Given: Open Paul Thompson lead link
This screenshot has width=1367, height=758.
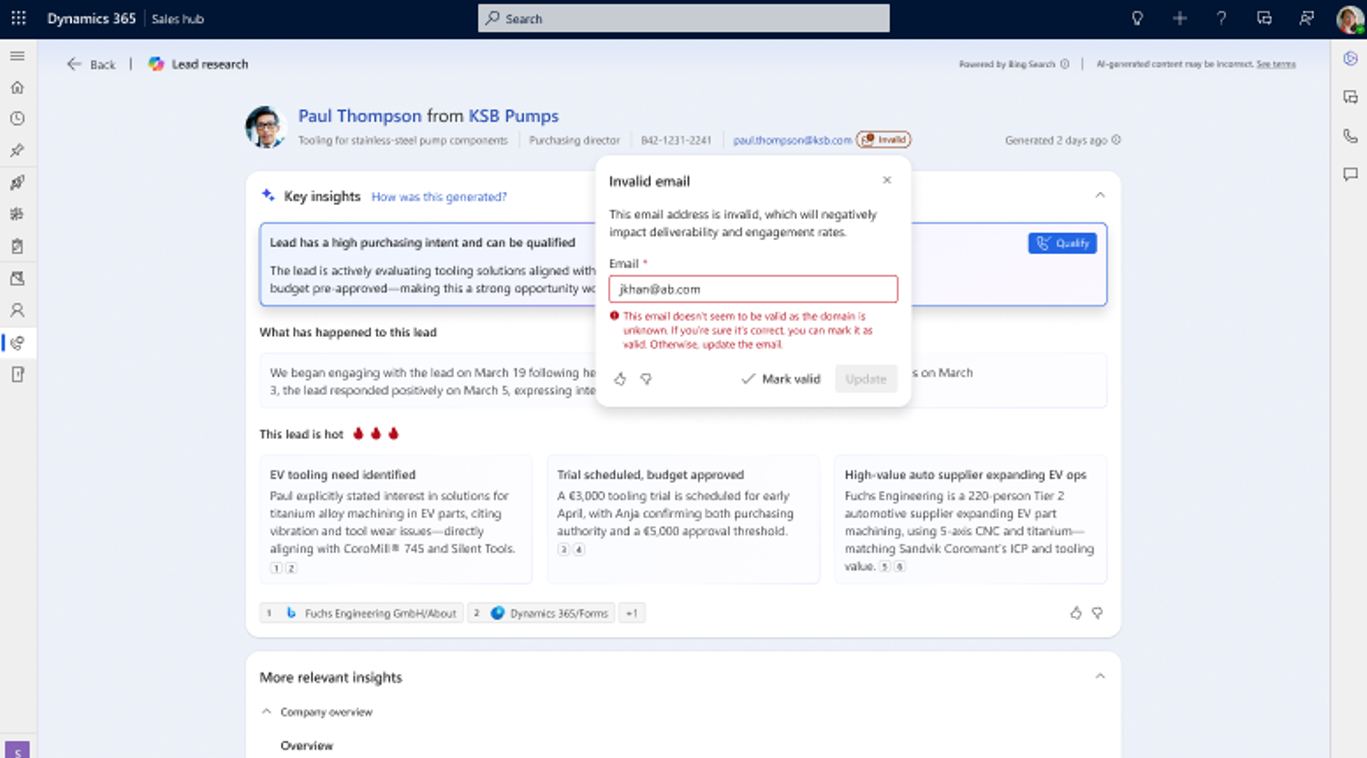Looking at the screenshot, I should coord(360,116).
